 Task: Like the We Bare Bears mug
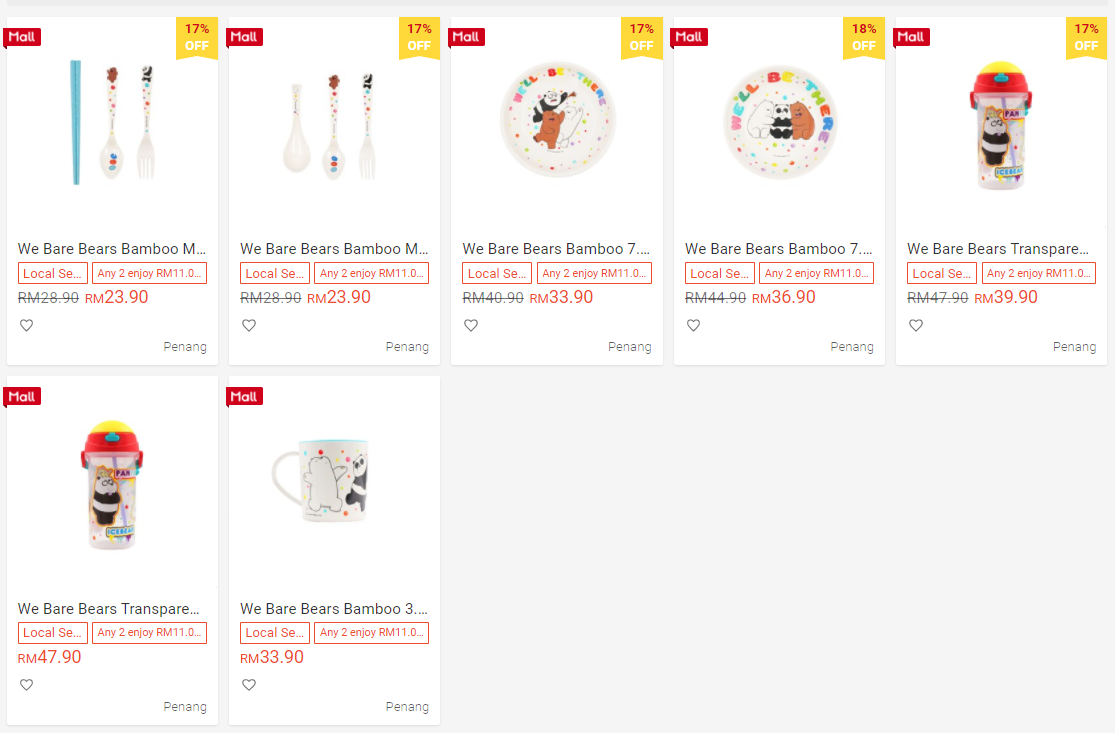249,685
